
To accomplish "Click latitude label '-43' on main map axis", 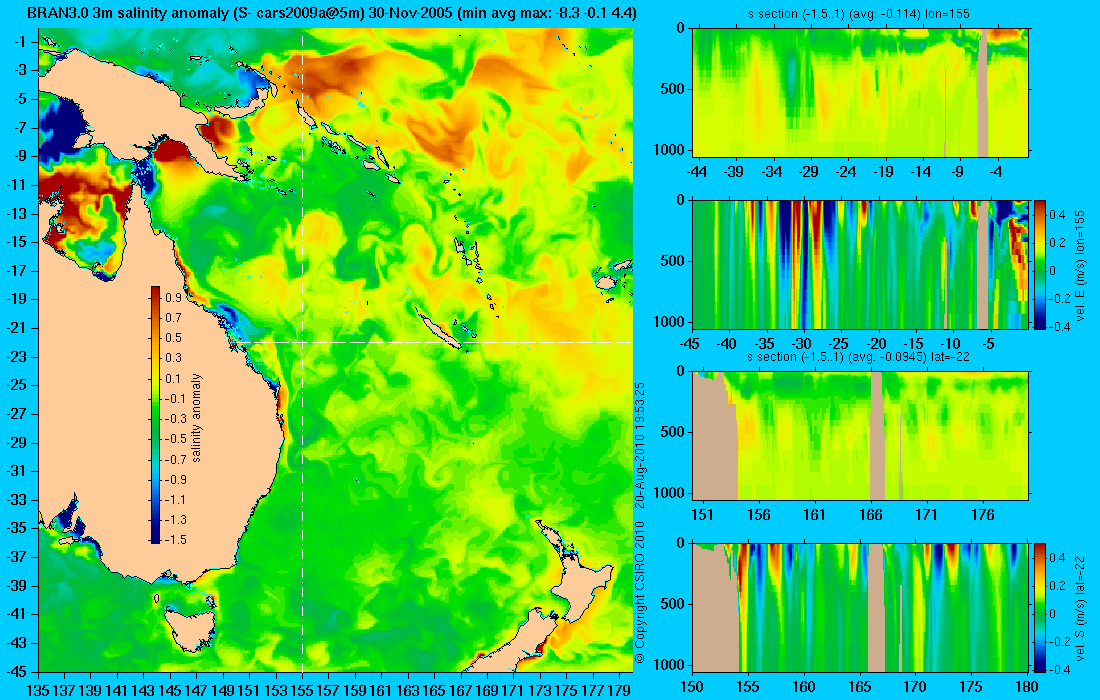I will pos(16,642).
